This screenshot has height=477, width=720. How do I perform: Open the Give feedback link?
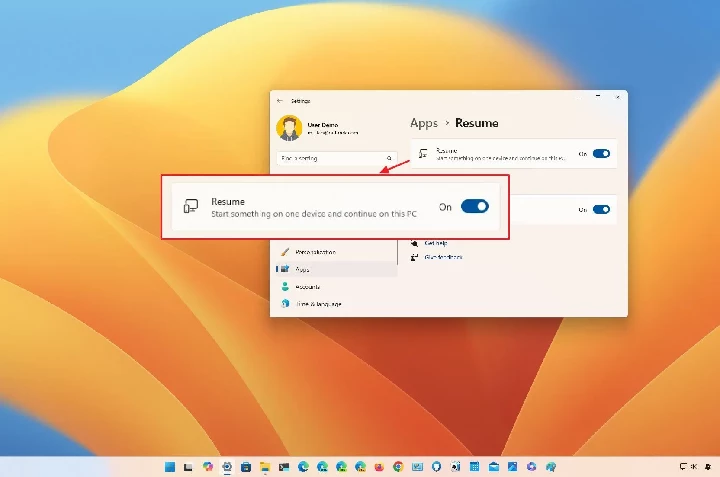(x=443, y=257)
